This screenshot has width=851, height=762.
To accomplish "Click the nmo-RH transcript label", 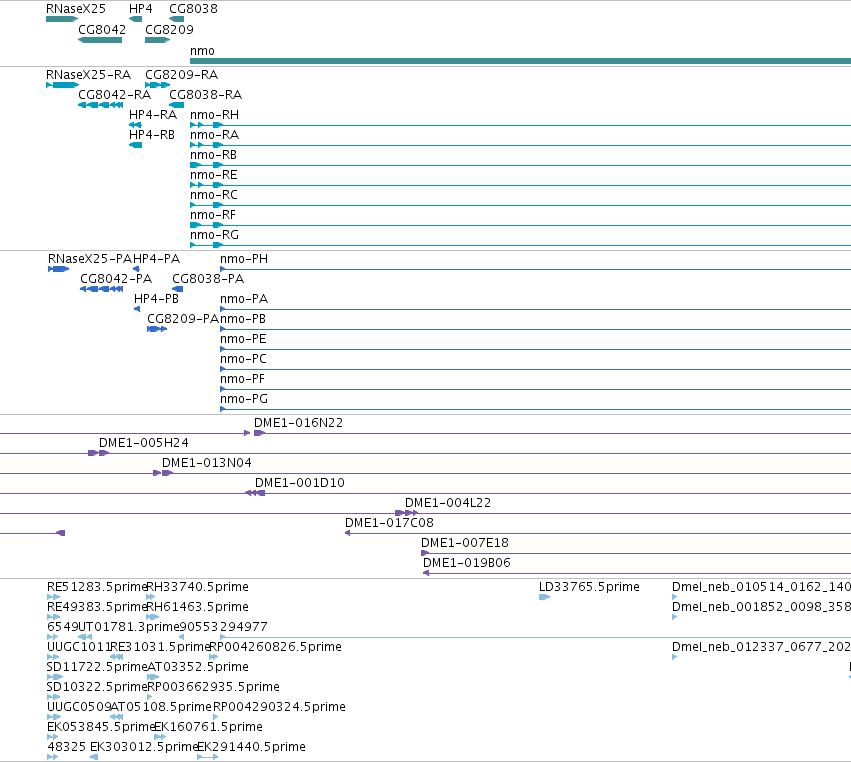I will click(214, 115).
